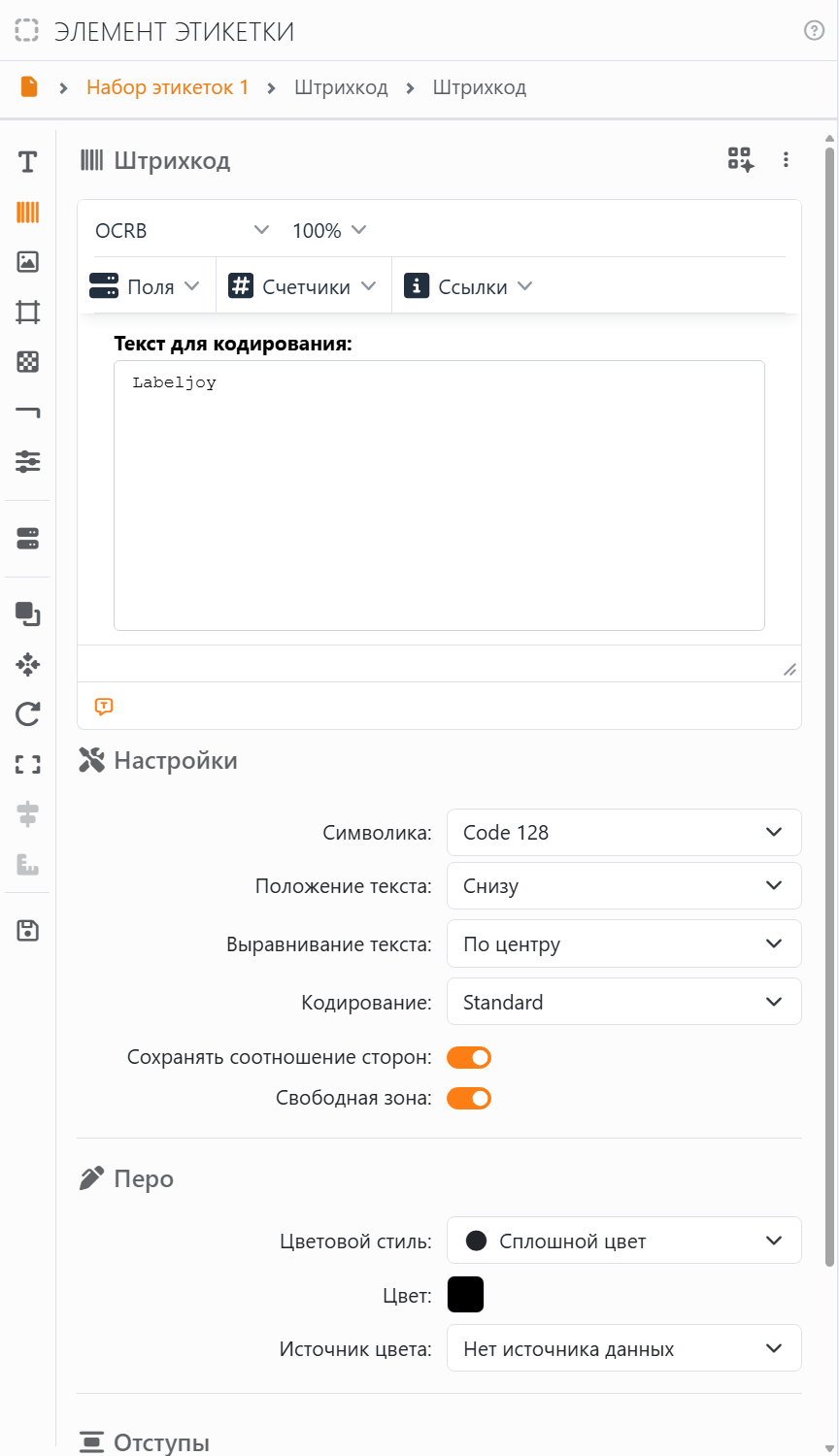The width and height of the screenshot is (839, 1456).
Task: Disable the keep aspect ratio toggle
Action: (x=469, y=1057)
